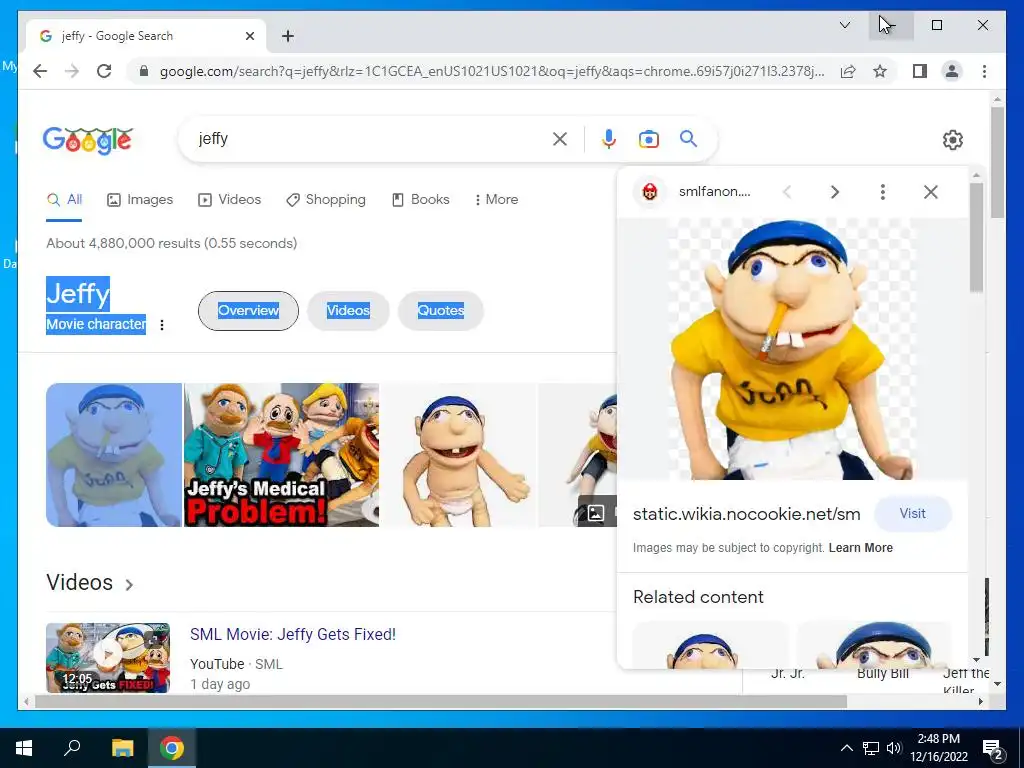Image resolution: width=1024 pixels, height=768 pixels.
Task: Select the Quotes chip
Action: 441,311
